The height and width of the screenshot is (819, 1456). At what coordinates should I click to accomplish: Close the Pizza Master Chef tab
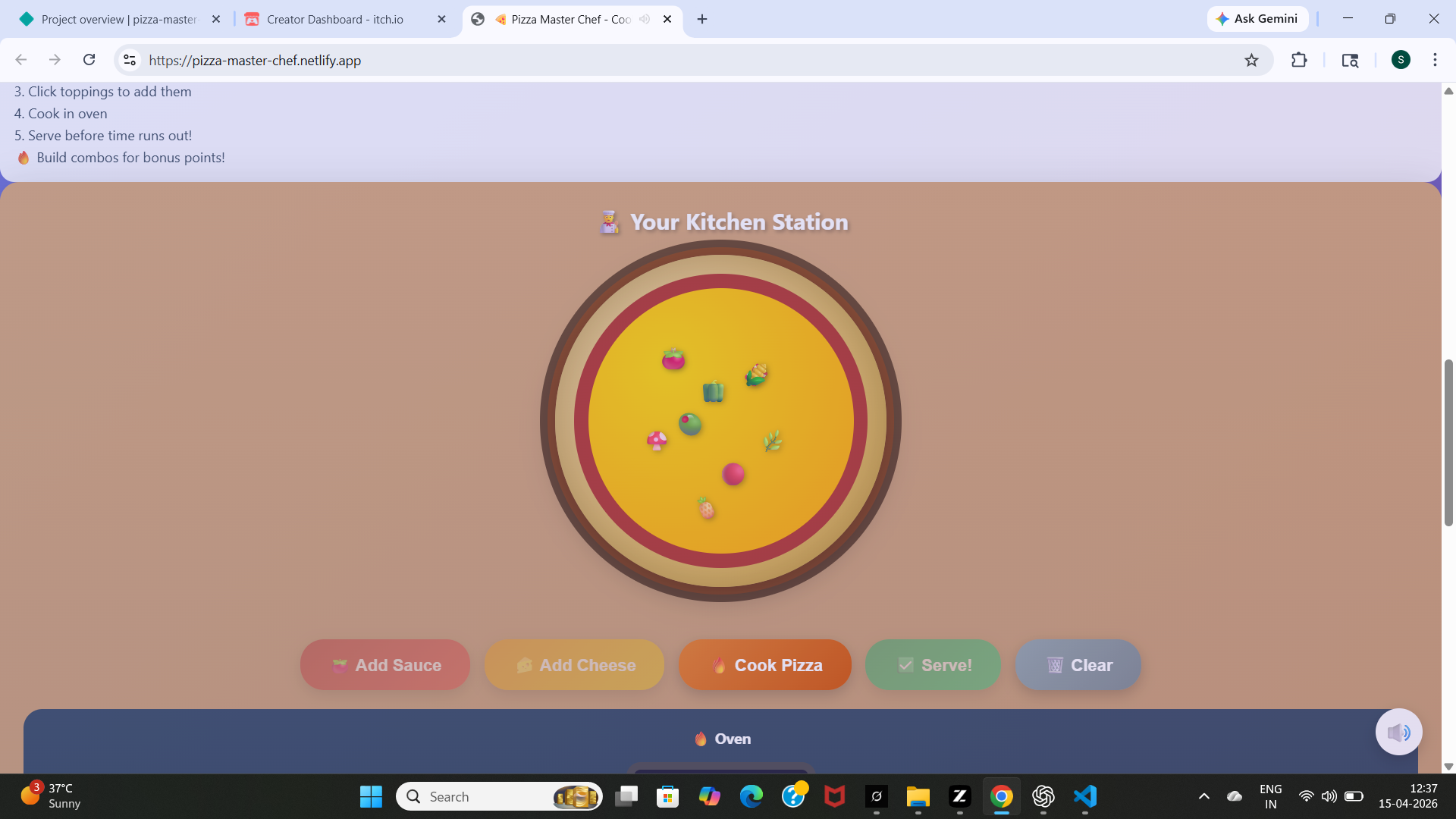coord(667,20)
